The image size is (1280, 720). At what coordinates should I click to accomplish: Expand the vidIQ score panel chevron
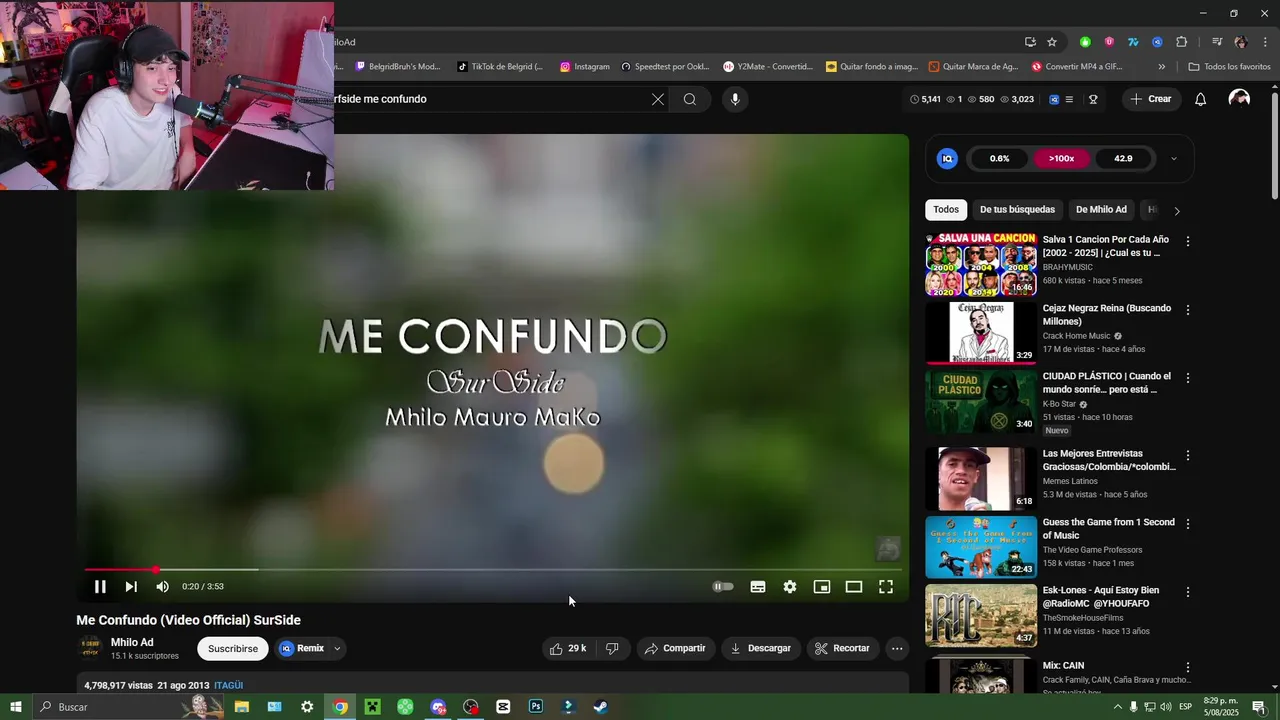coord(1174,158)
